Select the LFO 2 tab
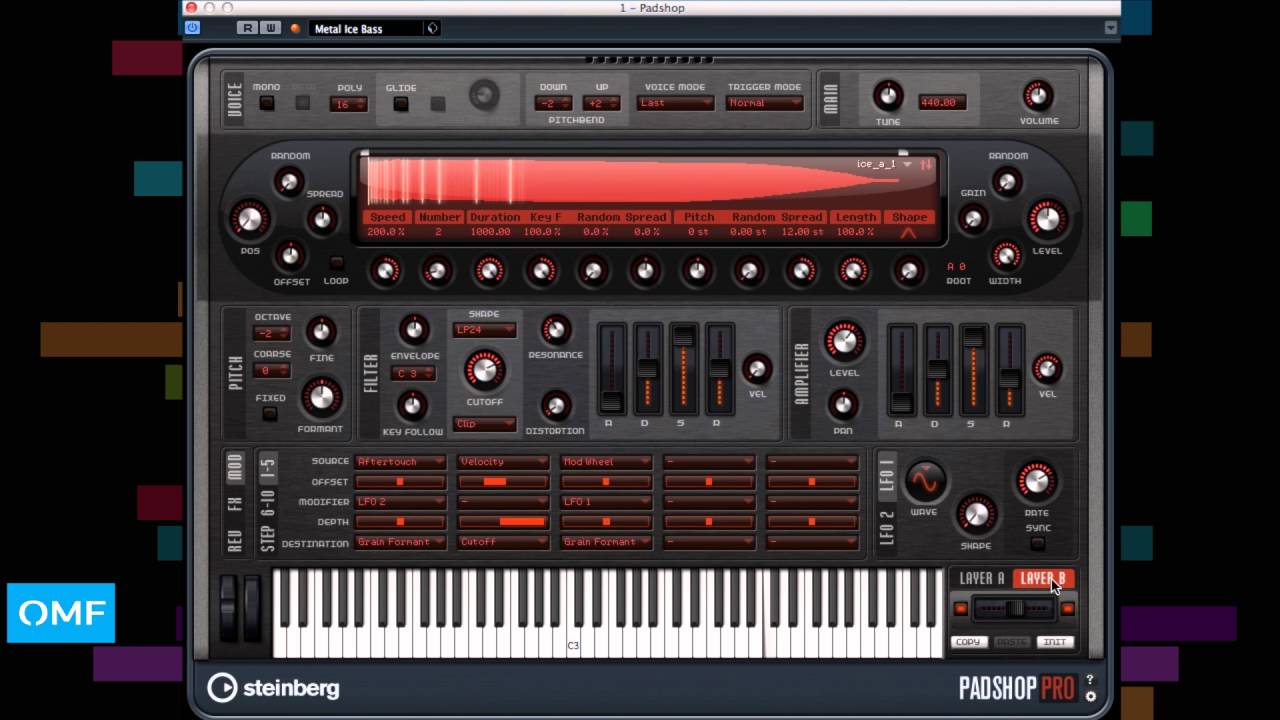1280x720 pixels. (886, 526)
